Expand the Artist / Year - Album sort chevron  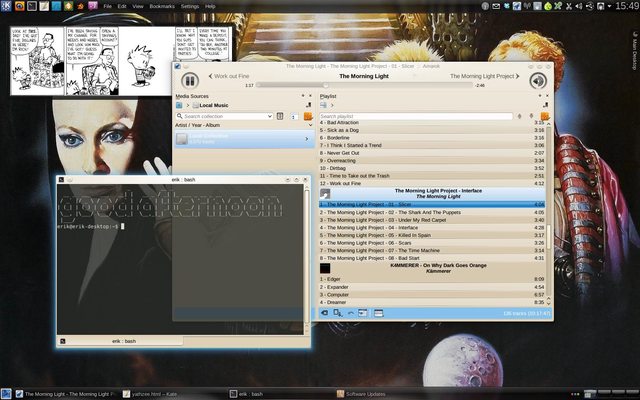coord(310,125)
